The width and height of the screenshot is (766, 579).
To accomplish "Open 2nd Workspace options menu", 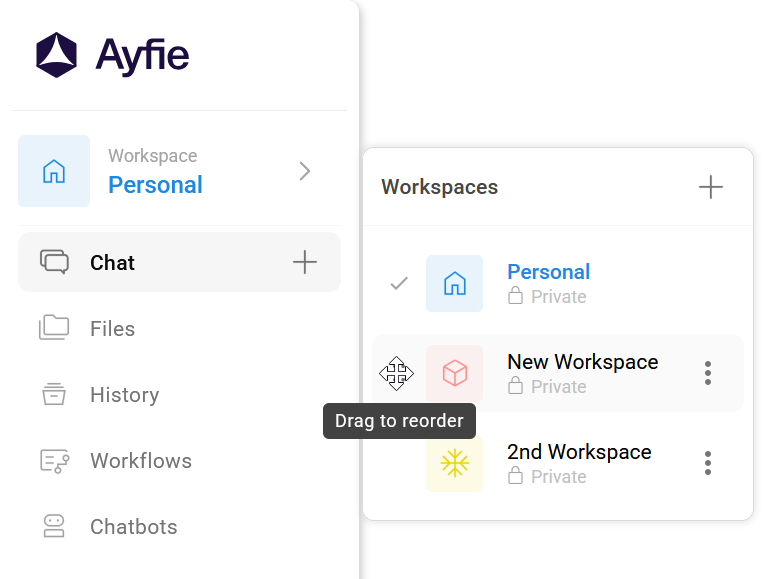I will (x=708, y=463).
